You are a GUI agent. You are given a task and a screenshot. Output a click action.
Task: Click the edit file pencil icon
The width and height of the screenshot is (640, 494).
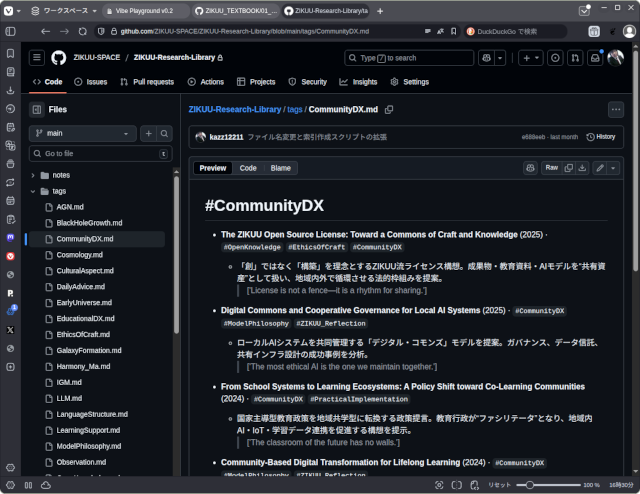click(x=600, y=168)
